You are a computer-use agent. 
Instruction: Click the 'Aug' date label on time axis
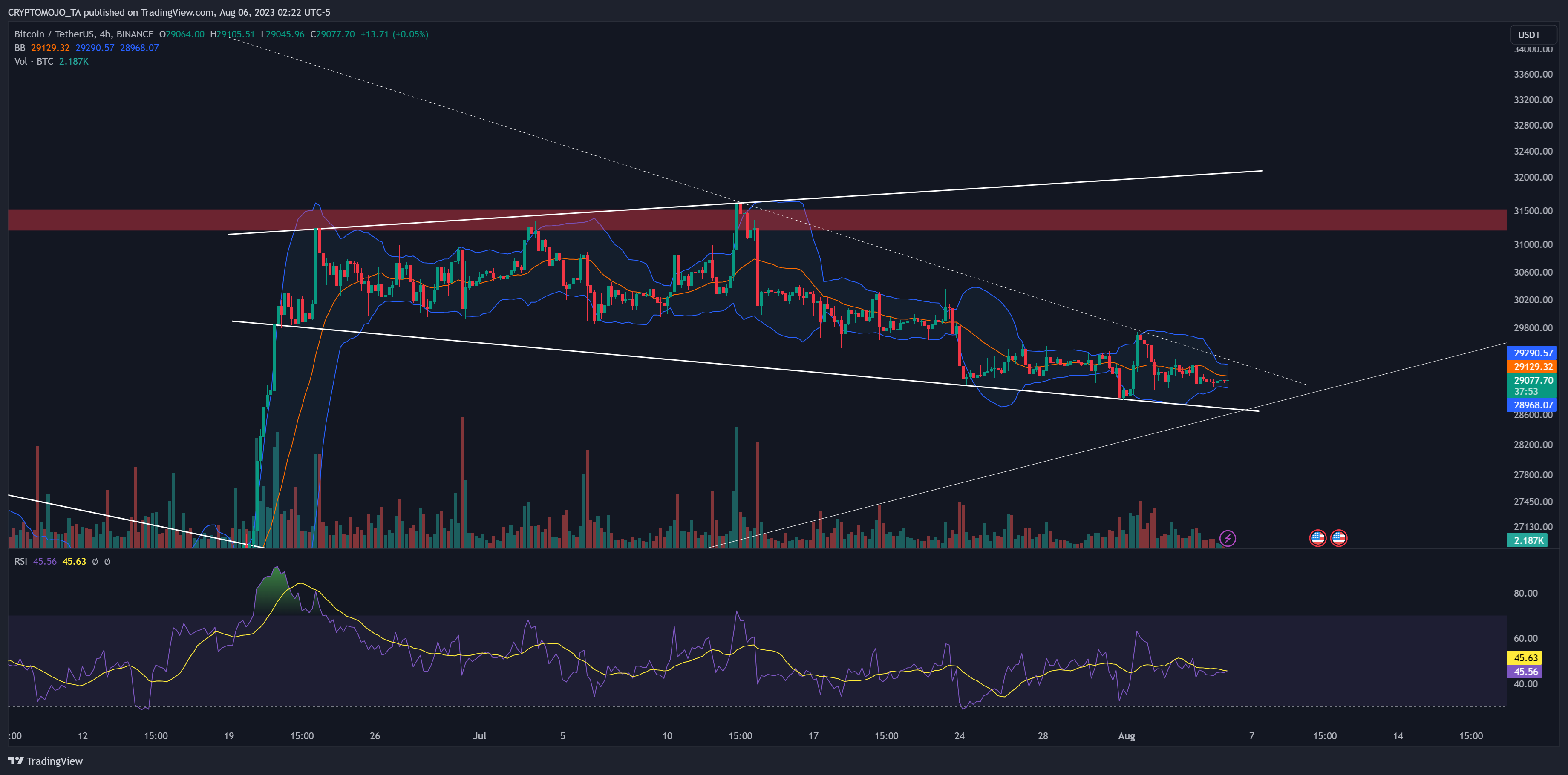click(x=1126, y=736)
